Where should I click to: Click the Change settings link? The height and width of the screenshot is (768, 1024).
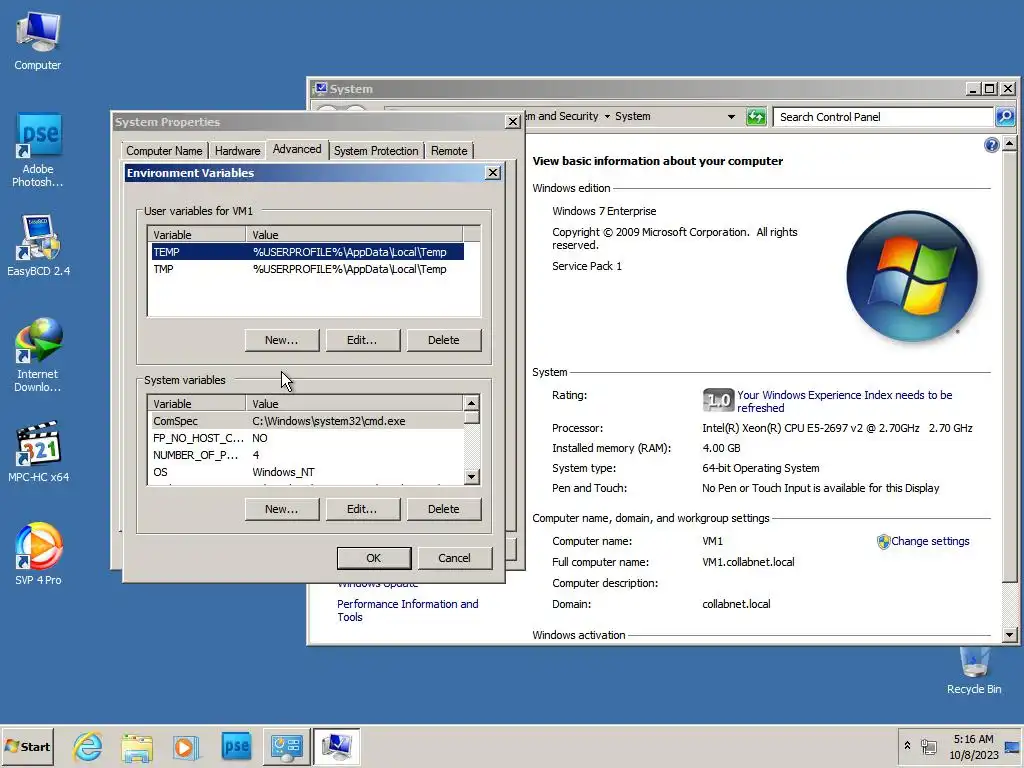point(930,541)
